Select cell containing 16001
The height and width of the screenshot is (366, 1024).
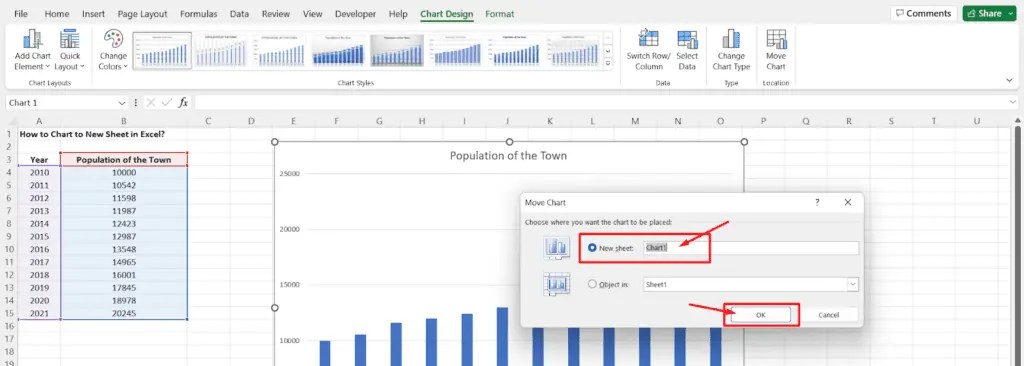coord(124,274)
